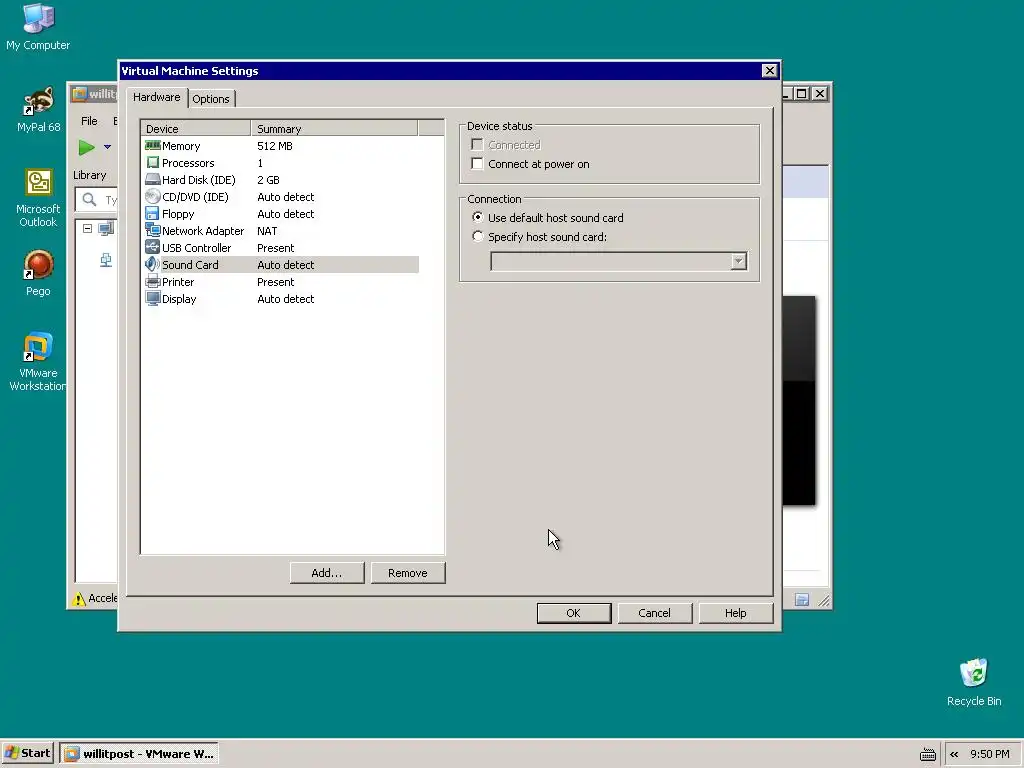Click the Help button
Image resolution: width=1024 pixels, height=768 pixels.
(x=735, y=613)
